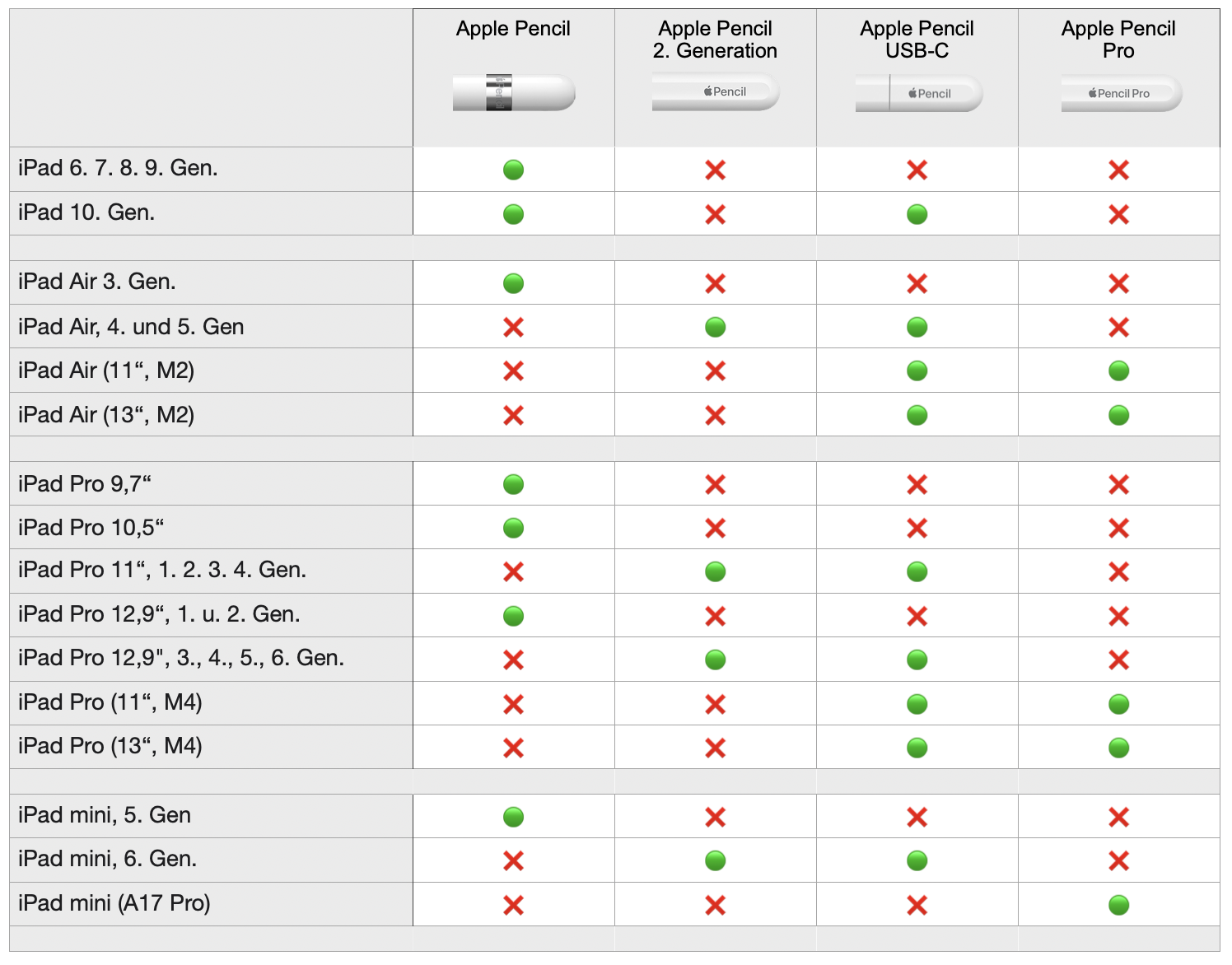This screenshot has height=965, width=1232.
Task: Click Pencil Pro green dot for iPad Air 11" M2
Action: coord(1118,371)
